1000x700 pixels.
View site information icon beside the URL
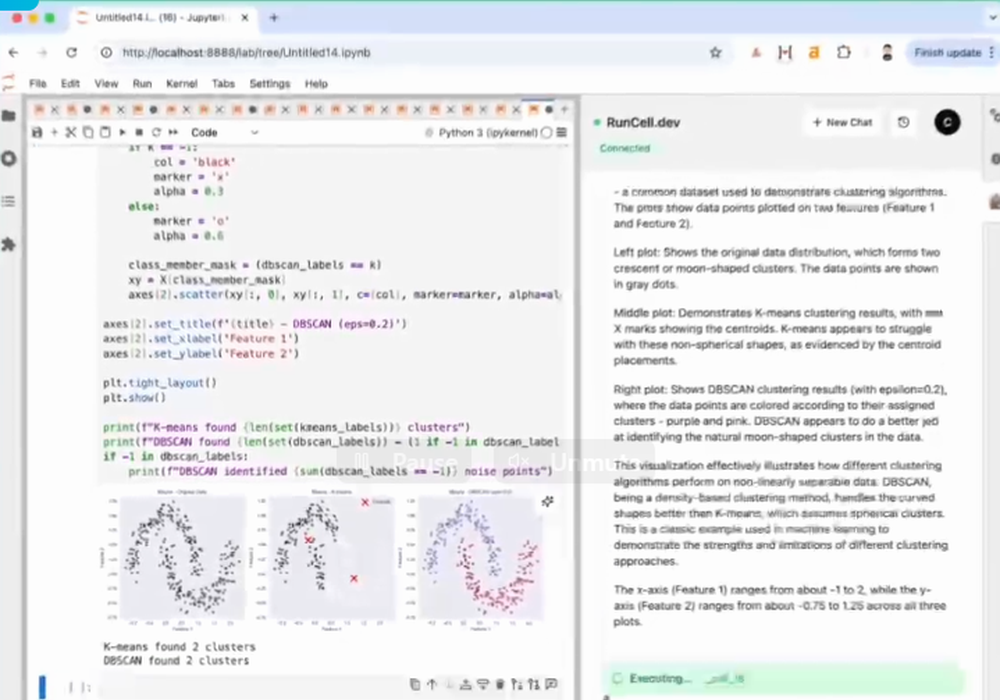point(107,53)
